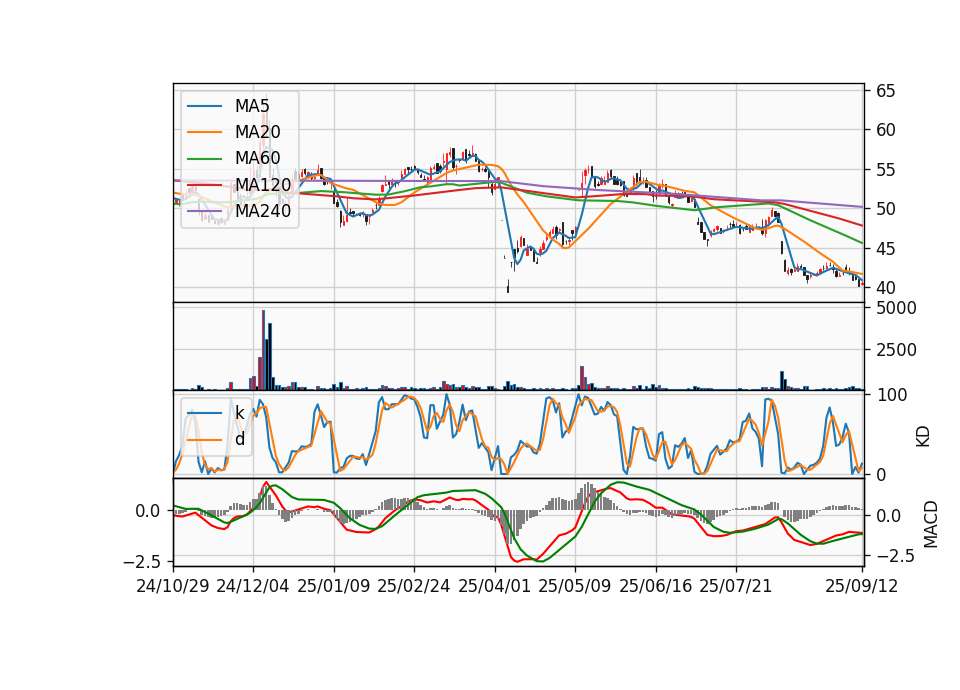This screenshot has width=960, height=690.
Task: Click the MA5 legend label
Action: pyautogui.click(x=252, y=106)
